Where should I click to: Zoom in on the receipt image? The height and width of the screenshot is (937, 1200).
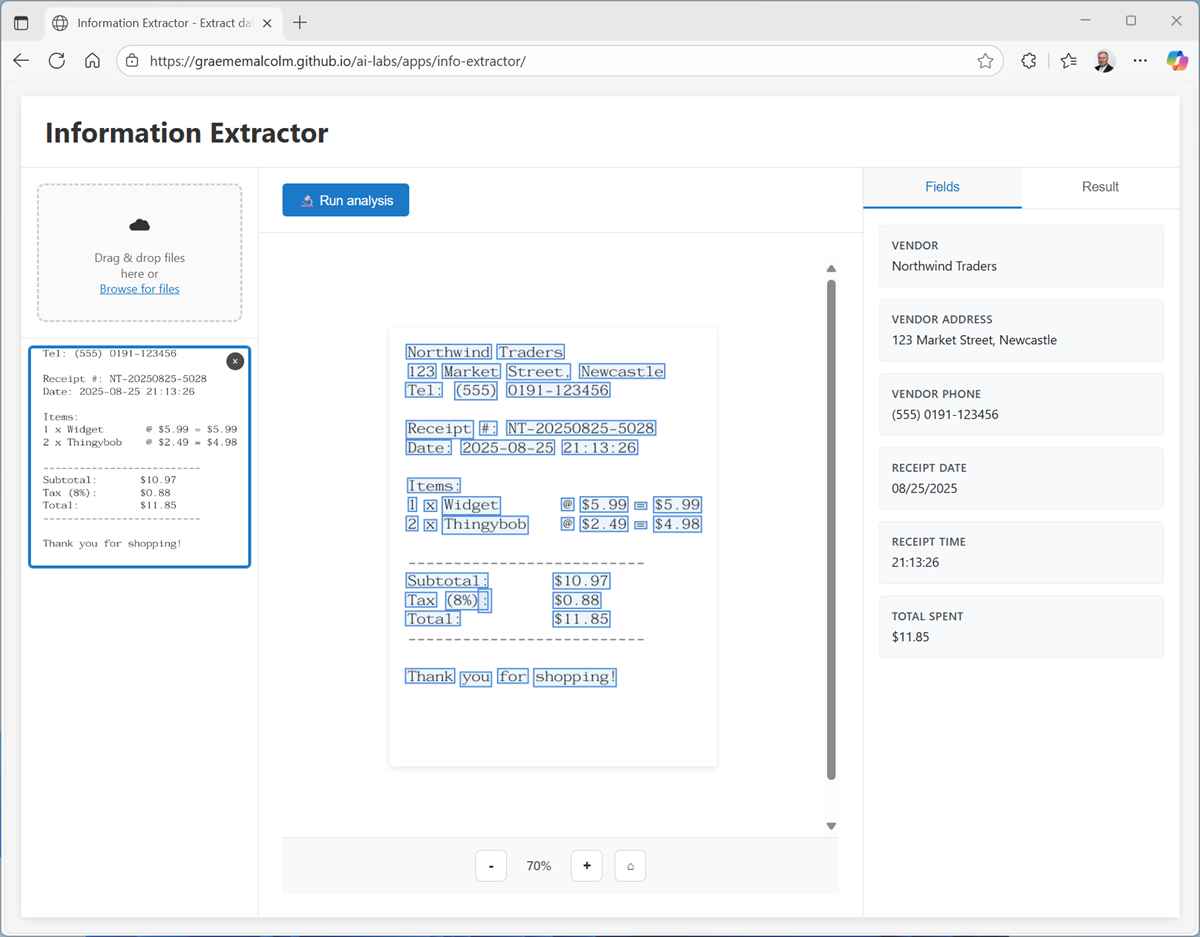coord(586,865)
